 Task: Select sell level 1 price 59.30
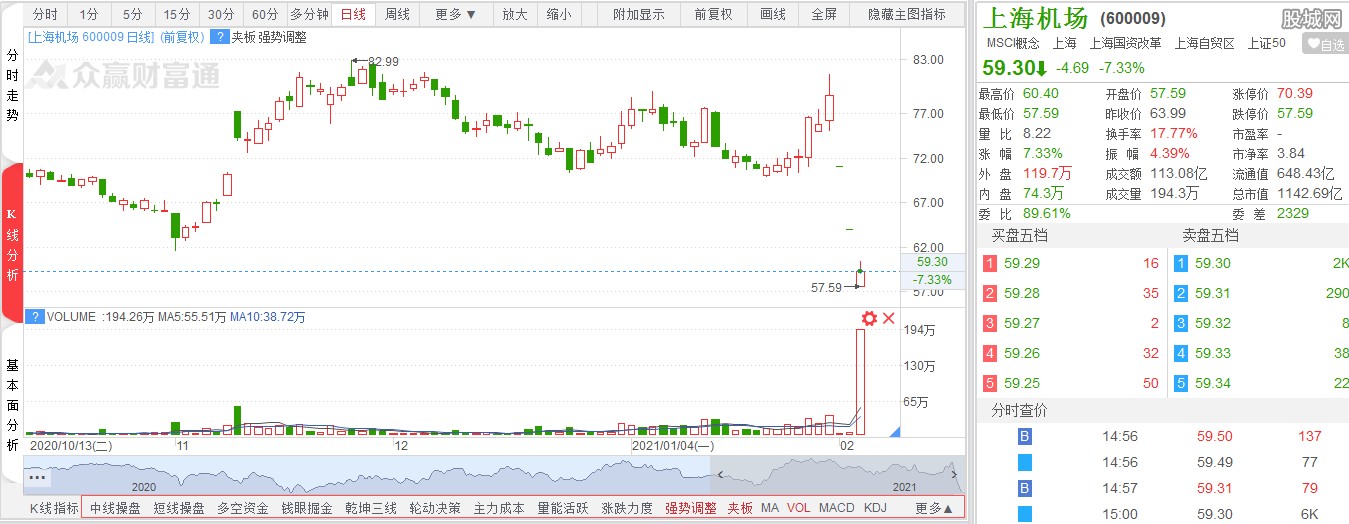click(x=1214, y=263)
